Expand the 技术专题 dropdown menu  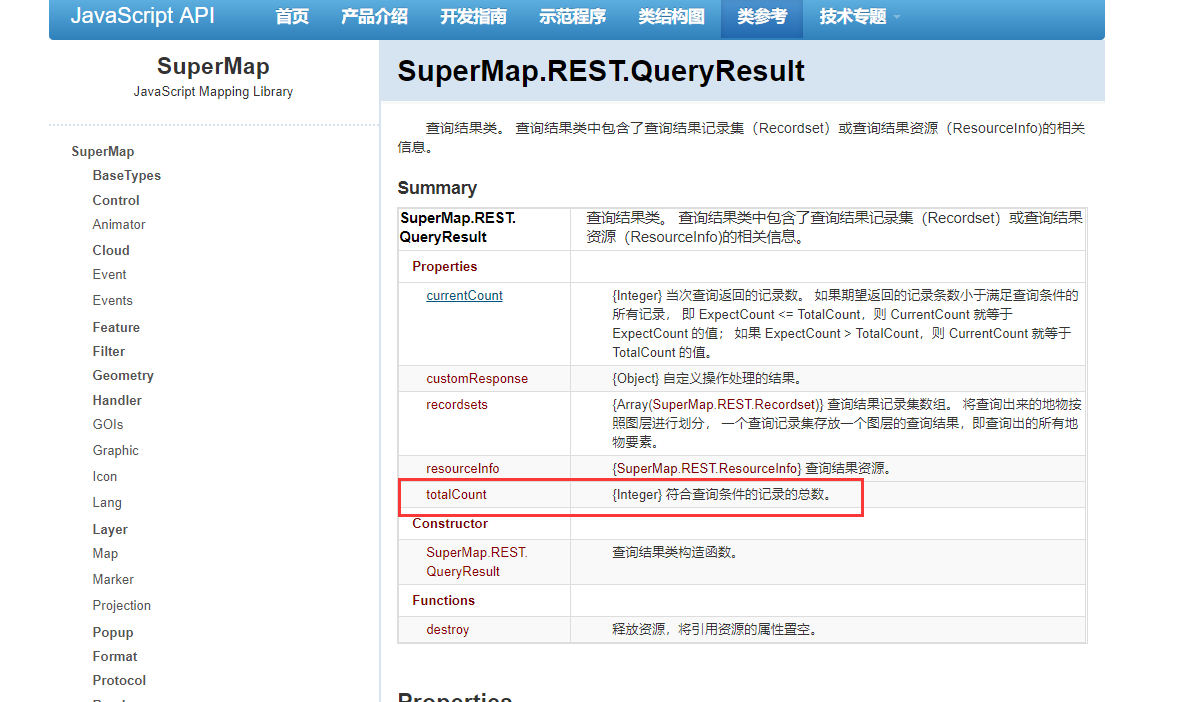pos(859,16)
